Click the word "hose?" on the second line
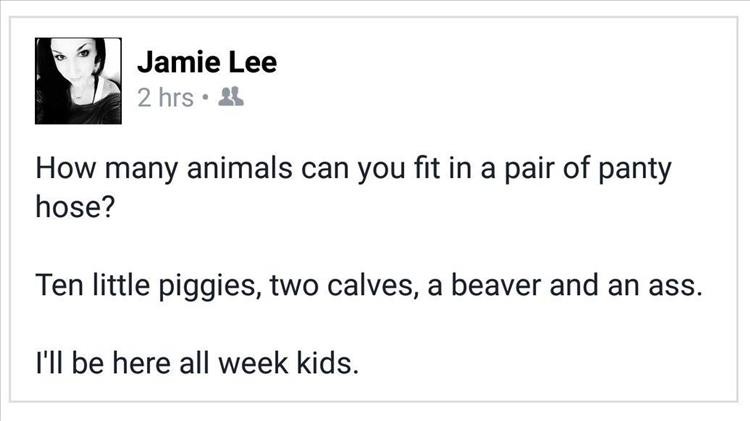This screenshot has height=421, width=750. point(75,207)
